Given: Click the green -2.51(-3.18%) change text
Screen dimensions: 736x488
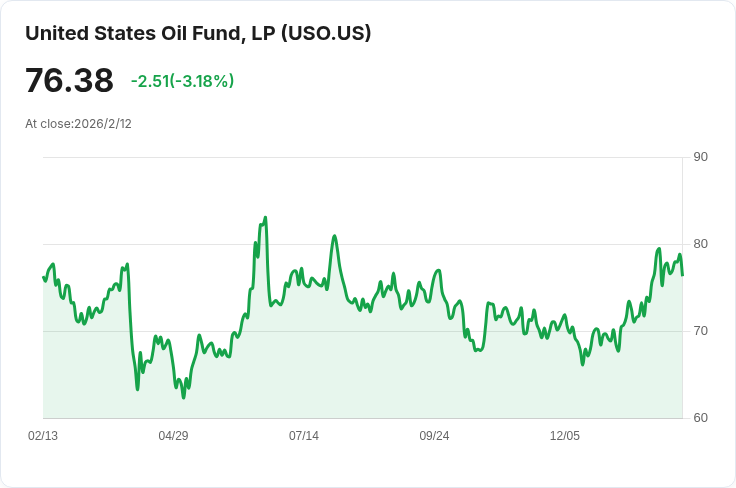Looking at the screenshot, I should (182, 81).
